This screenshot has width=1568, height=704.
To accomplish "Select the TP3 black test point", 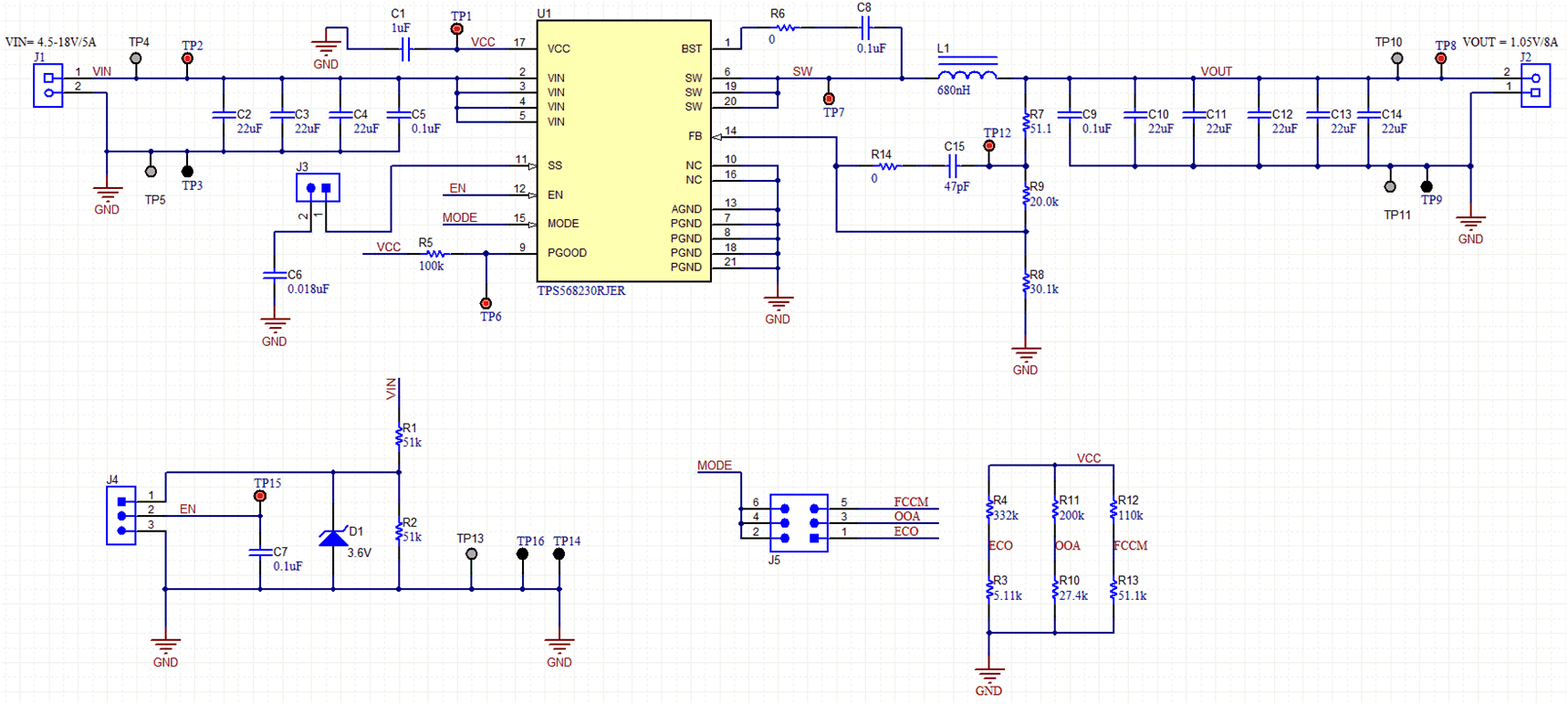I will (x=187, y=172).
